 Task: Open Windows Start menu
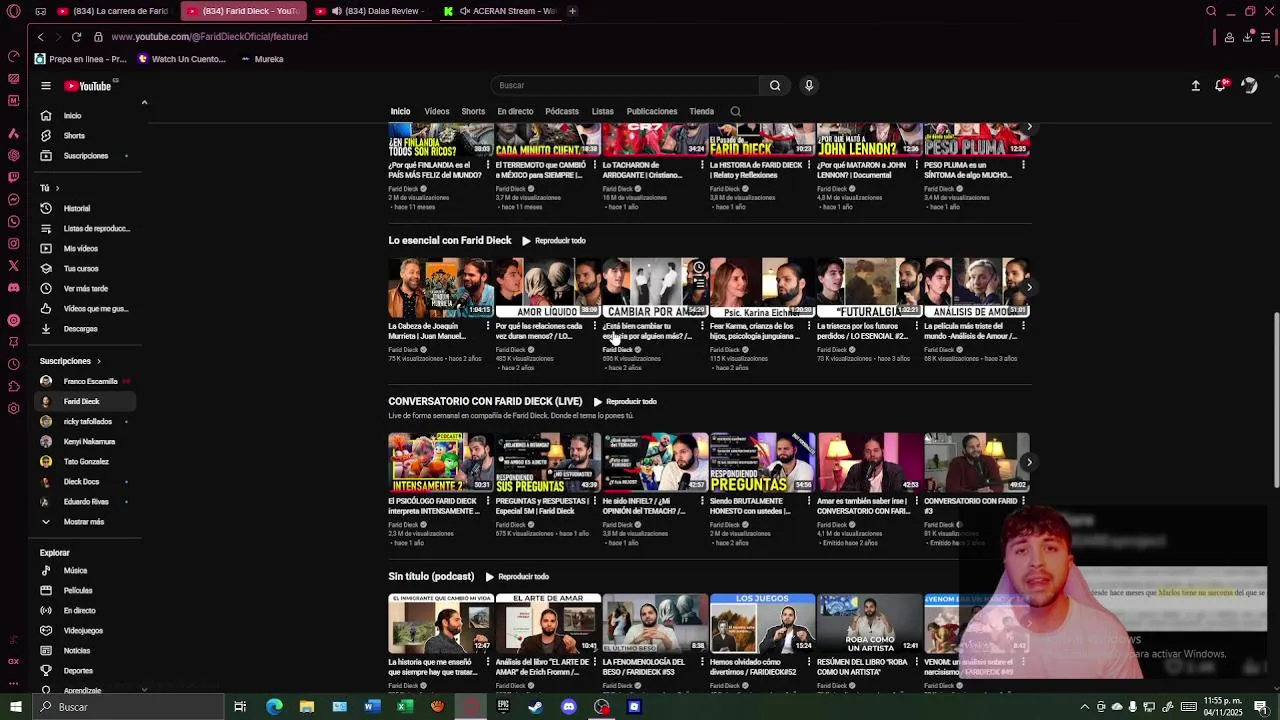tap(16, 707)
